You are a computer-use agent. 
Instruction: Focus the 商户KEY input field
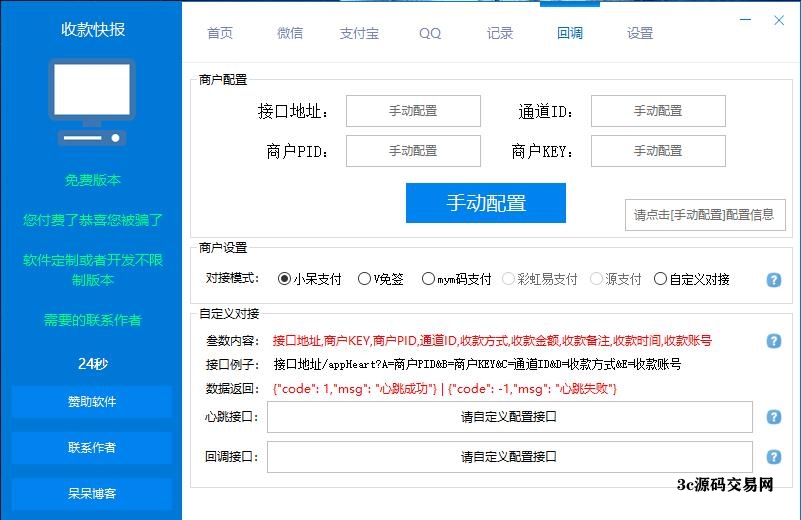click(658, 151)
